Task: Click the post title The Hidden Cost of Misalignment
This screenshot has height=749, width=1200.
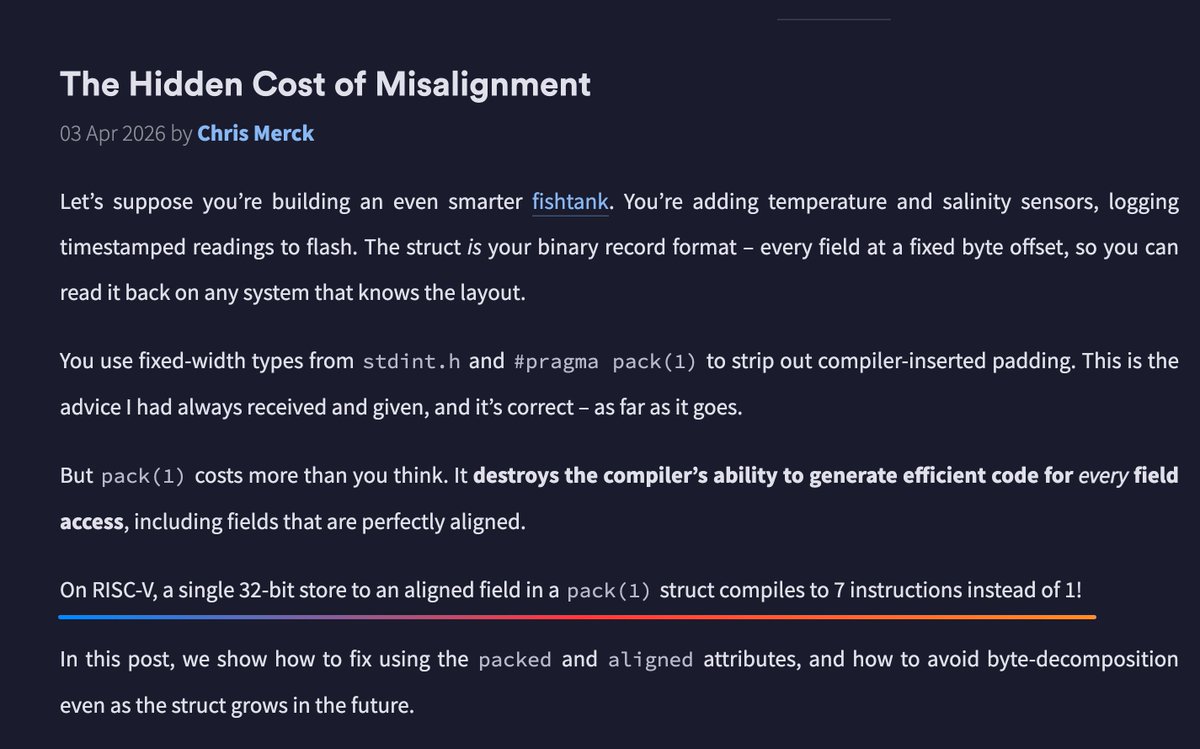Action: point(325,84)
